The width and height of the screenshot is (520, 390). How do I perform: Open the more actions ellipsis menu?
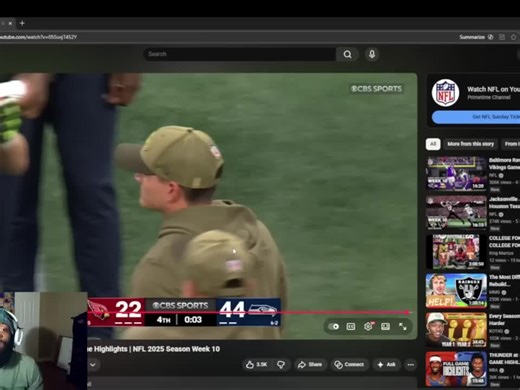tap(411, 365)
